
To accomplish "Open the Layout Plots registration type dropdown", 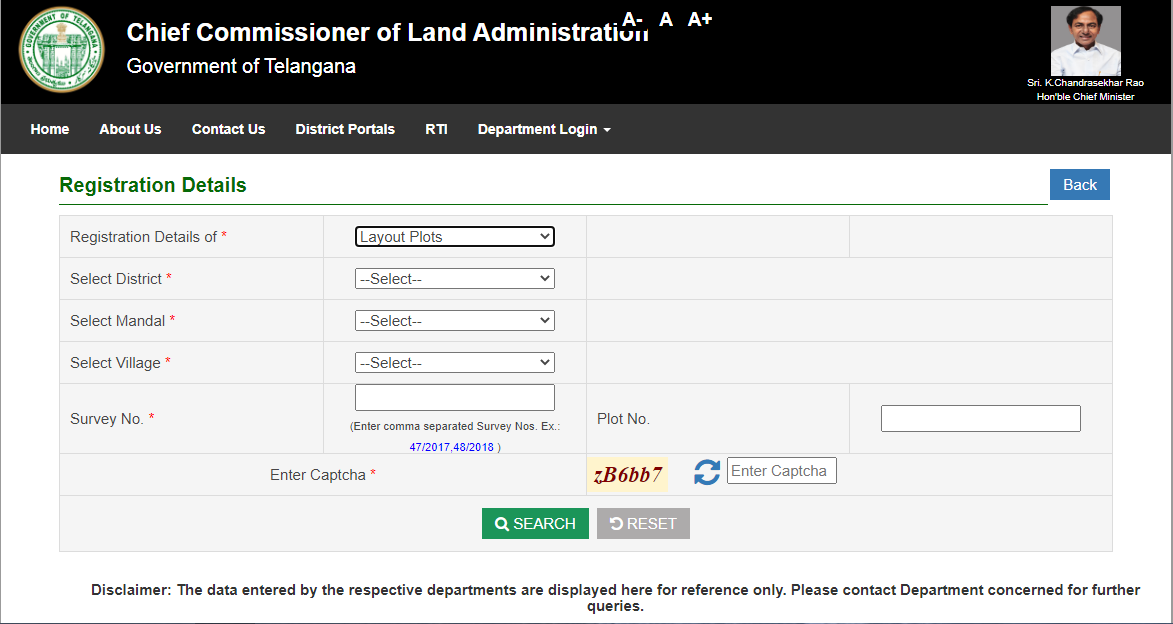I will pyautogui.click(x=455, y=237).
